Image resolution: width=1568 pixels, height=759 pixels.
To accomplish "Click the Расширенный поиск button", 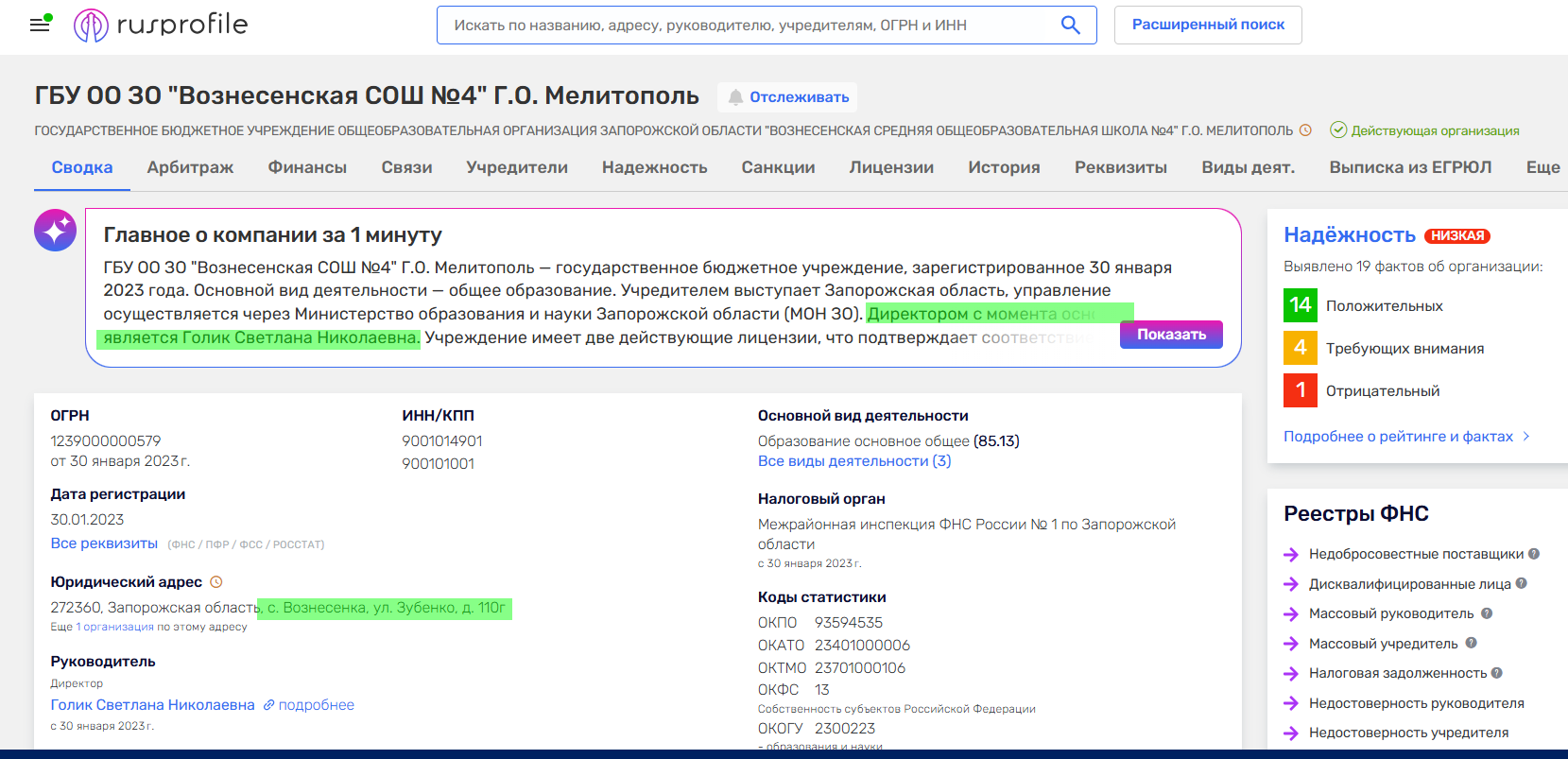I will pos(1208,25).
